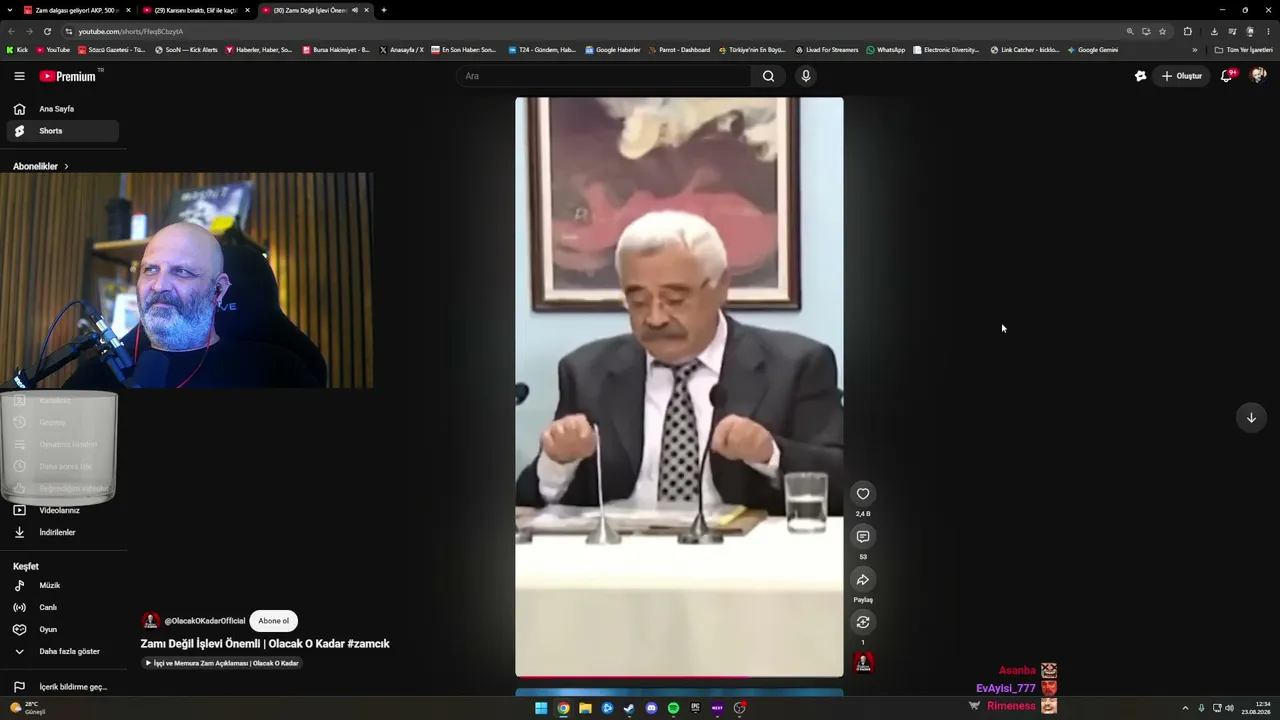The height and width of the screenshot is (720, 1280).
Task: Expand the Abonelikler section chevron
Action: pos(66,166)
